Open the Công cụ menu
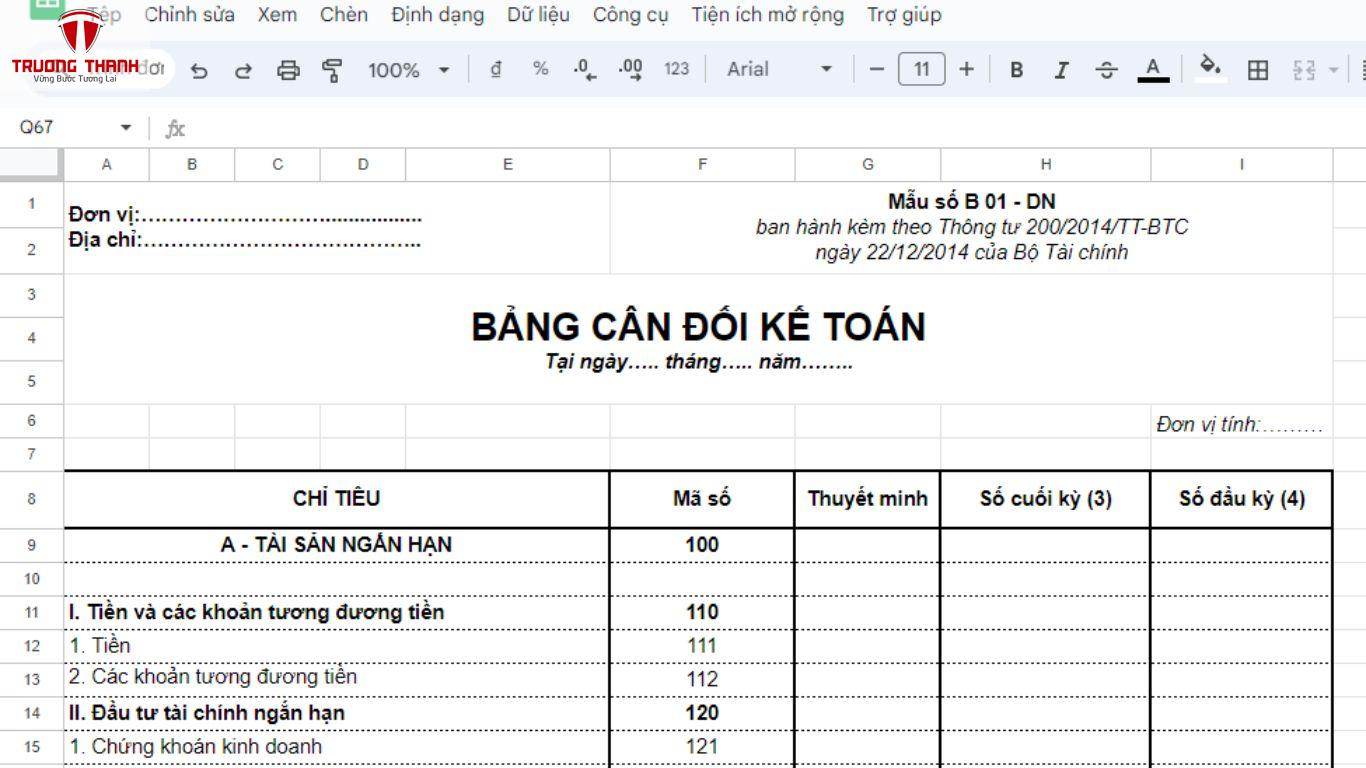1366x768 pixels. pos(630,15)
